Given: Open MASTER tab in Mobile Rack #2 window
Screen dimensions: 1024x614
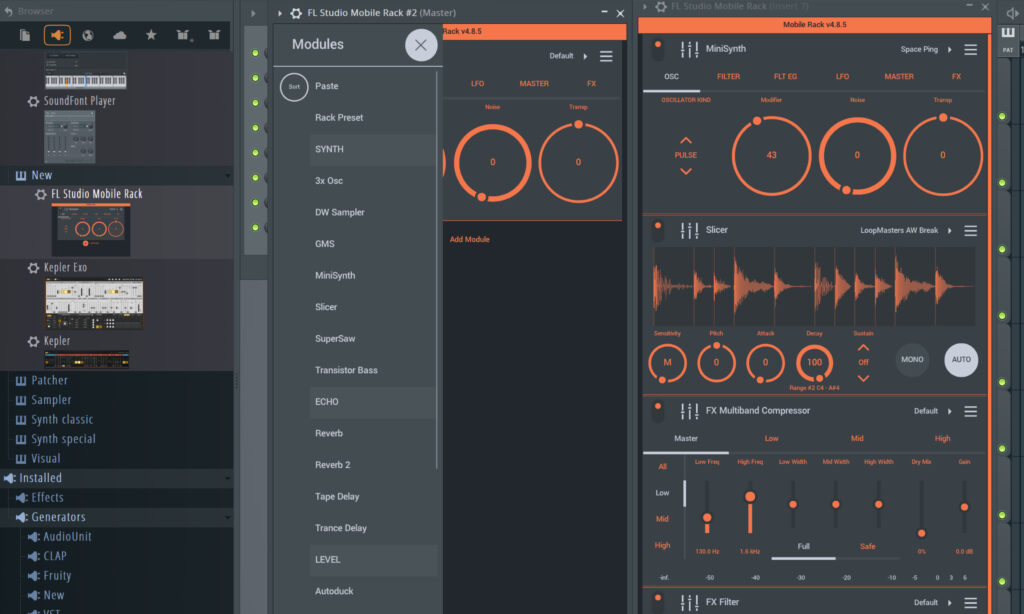Looking at the screenshot, I should pos(534,84).
